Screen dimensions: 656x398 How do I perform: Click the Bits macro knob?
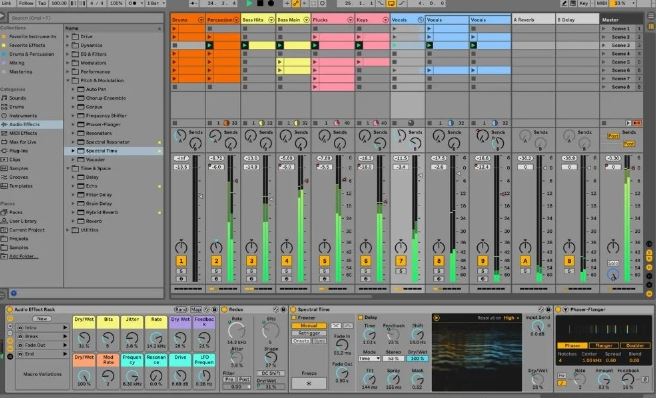[108, 338]
